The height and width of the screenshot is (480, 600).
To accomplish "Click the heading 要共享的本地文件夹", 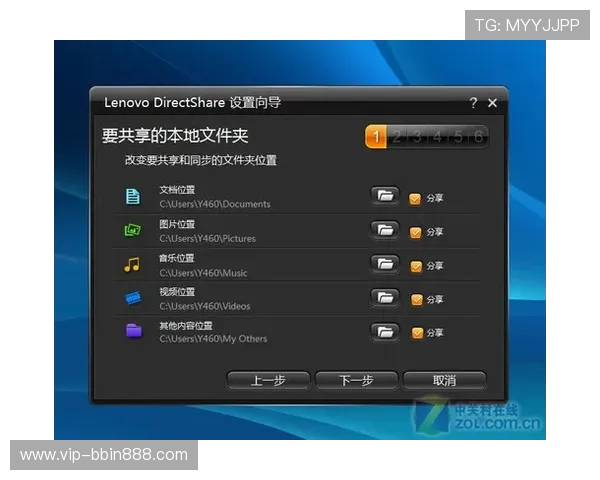I will tap(175, 136).
